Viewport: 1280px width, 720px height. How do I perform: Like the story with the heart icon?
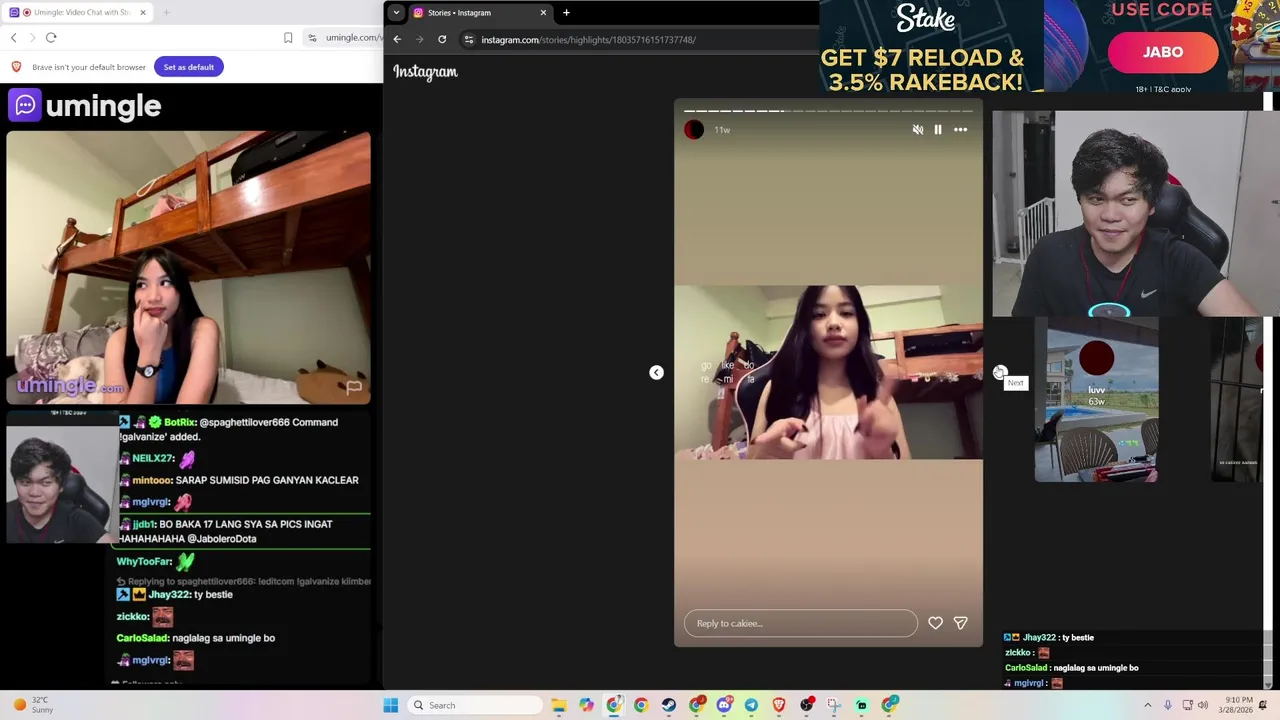tap(935, 623)
